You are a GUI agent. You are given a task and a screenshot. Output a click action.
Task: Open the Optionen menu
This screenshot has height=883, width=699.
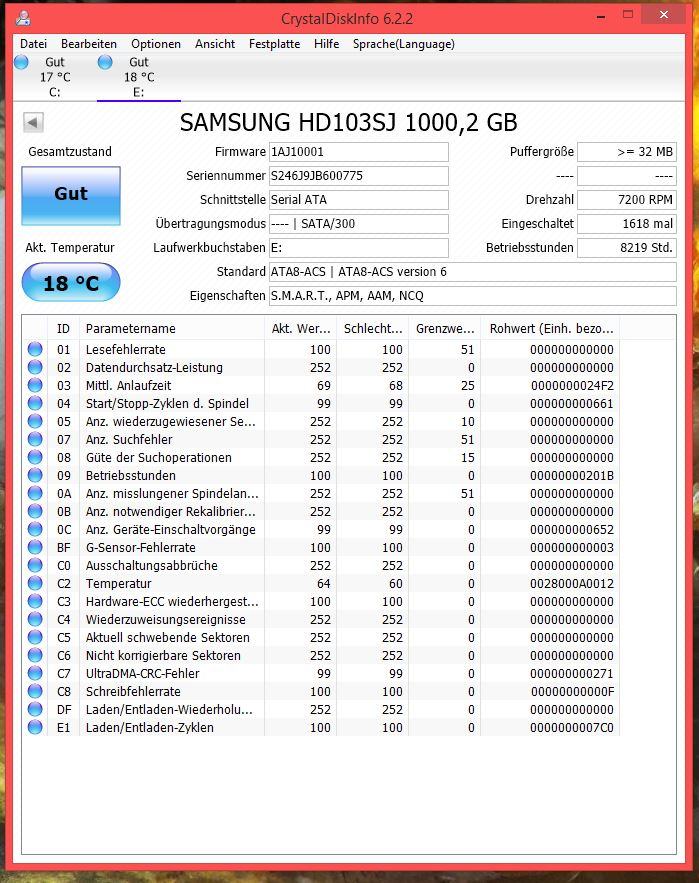click(155, 44)
